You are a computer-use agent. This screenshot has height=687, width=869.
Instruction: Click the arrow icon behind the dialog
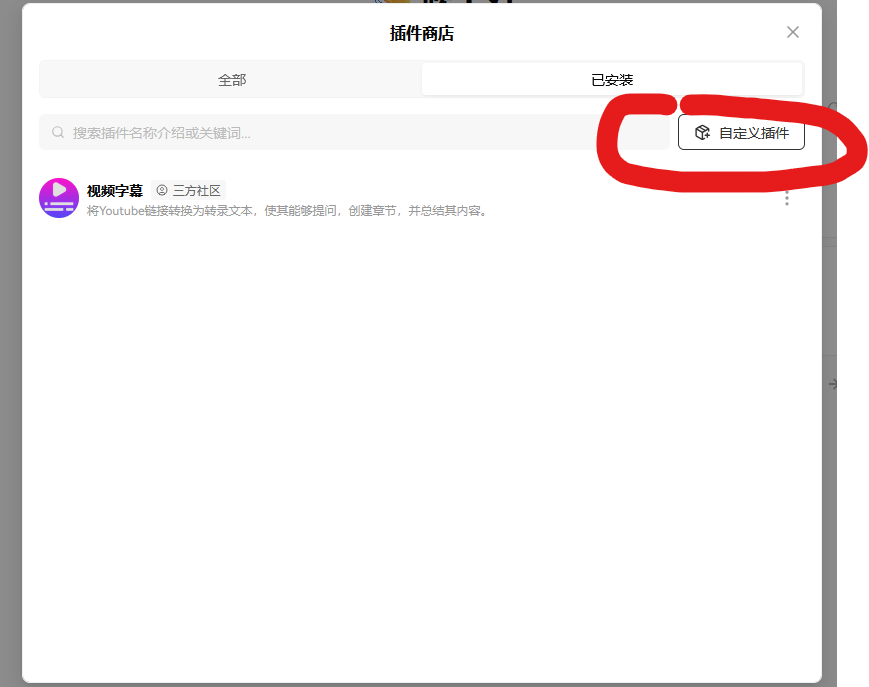(x=832, y=383)
